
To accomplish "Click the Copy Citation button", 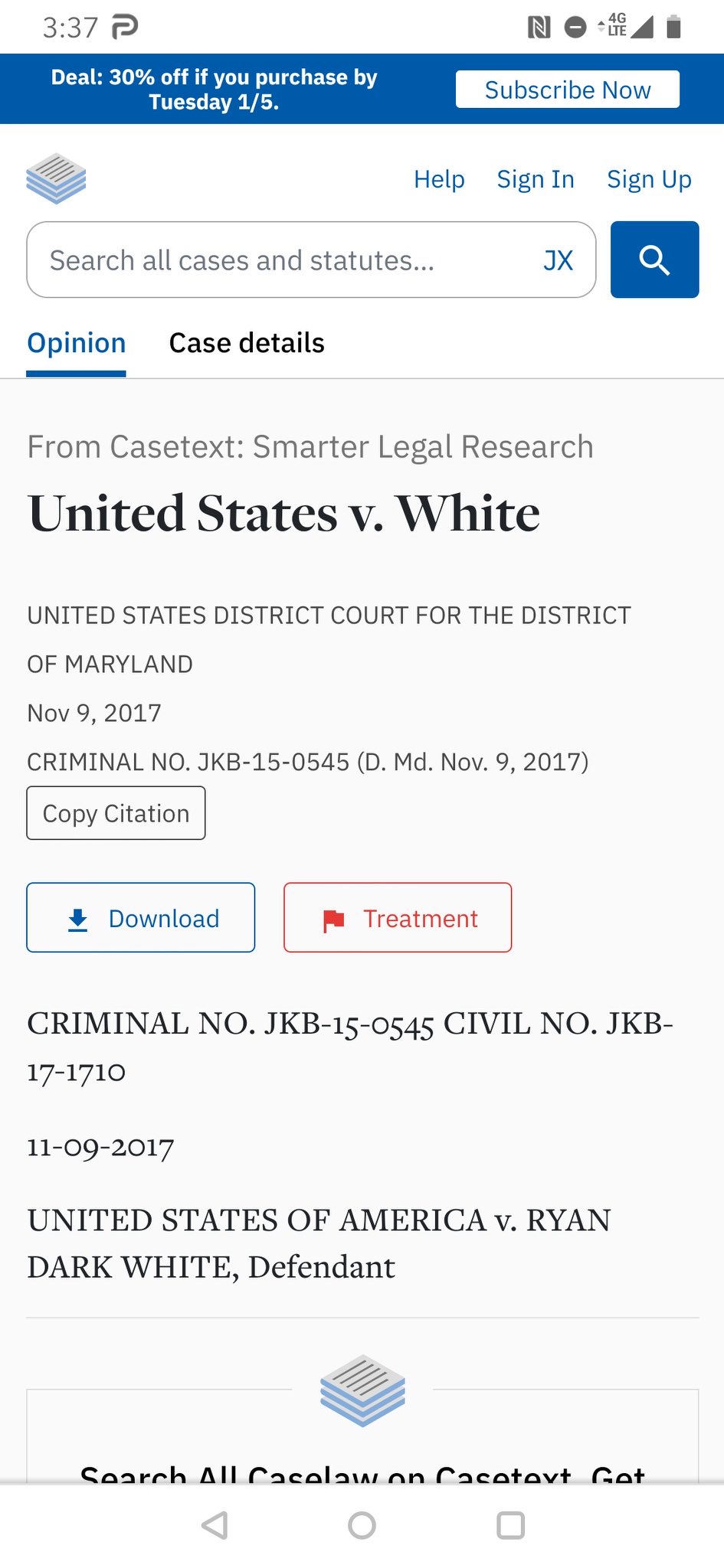I will [116, 813].
